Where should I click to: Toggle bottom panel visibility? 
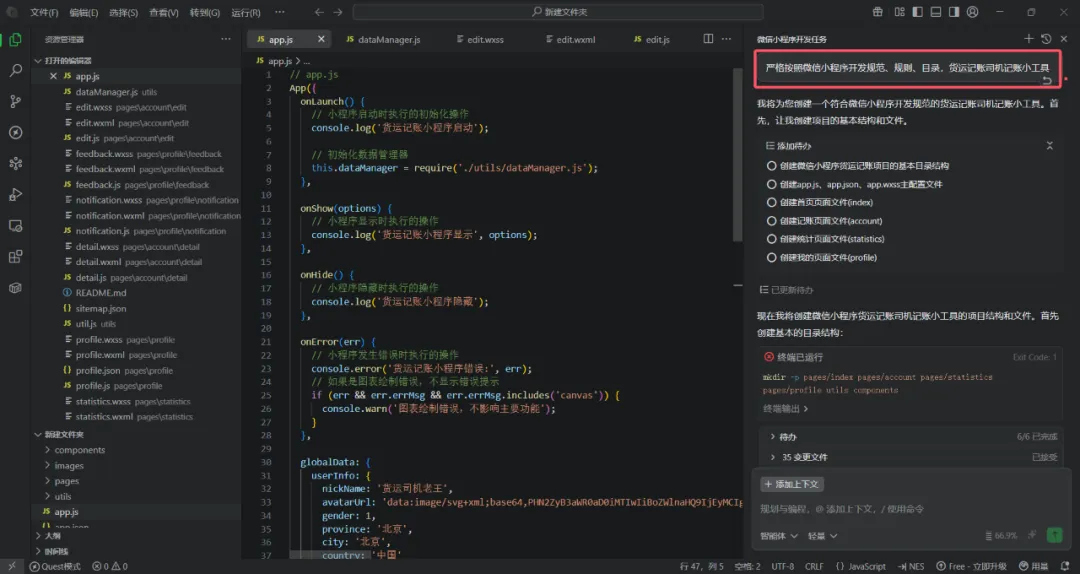pyautogui.click(x=935, y=12)
